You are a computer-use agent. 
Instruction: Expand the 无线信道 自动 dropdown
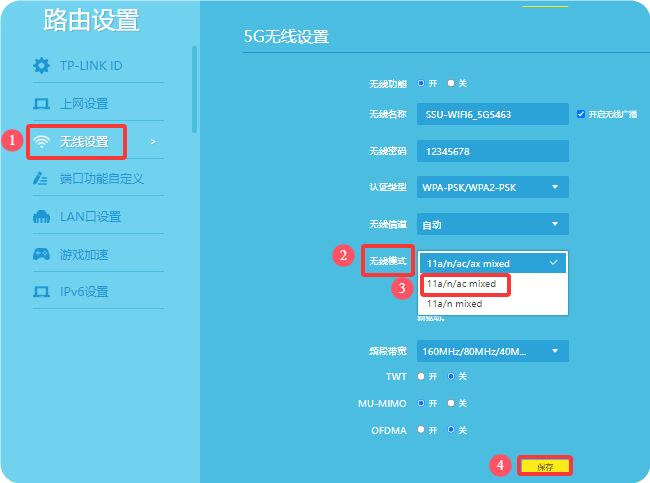point(493,225)
